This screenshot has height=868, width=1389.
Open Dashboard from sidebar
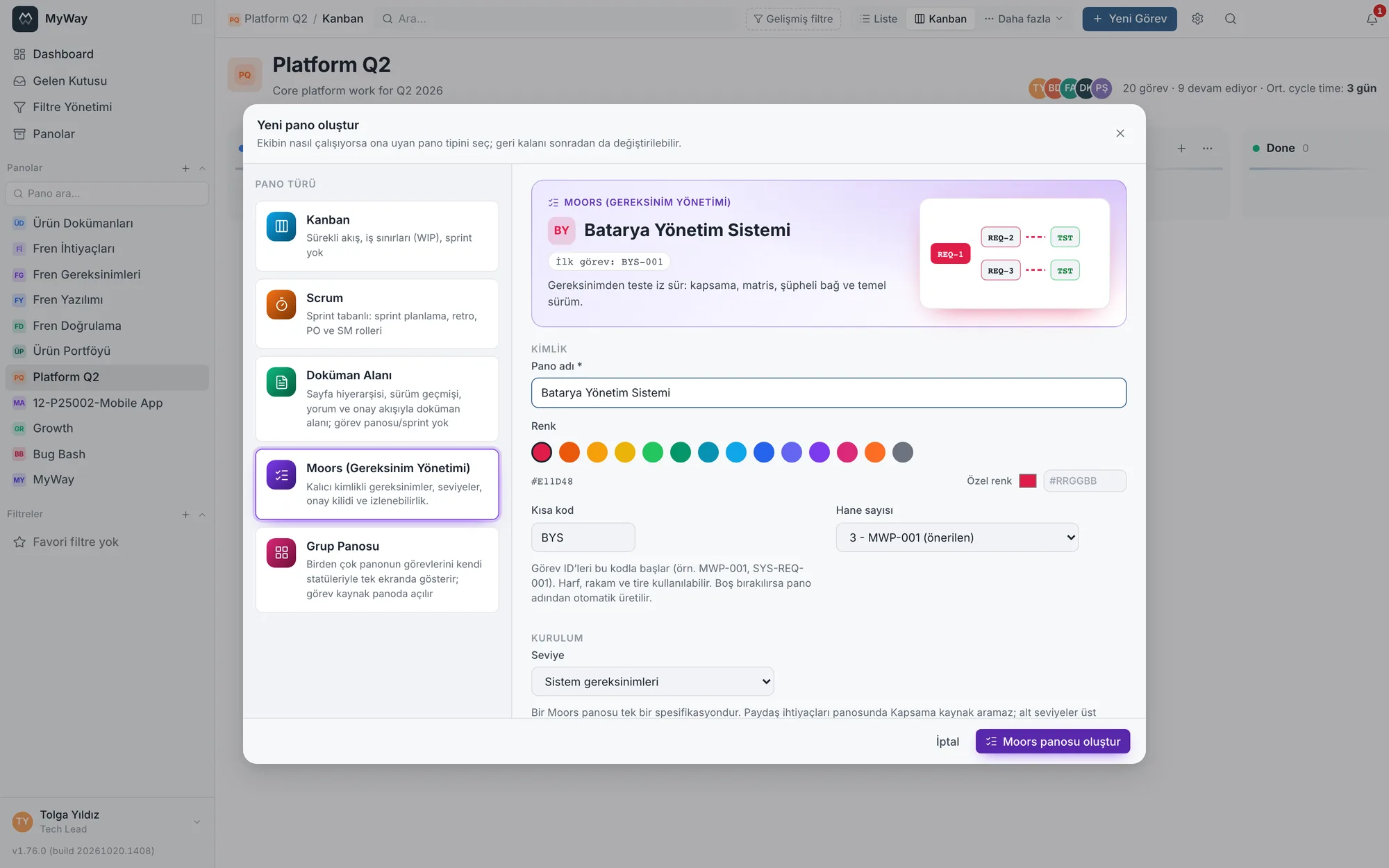click(107, 54)
